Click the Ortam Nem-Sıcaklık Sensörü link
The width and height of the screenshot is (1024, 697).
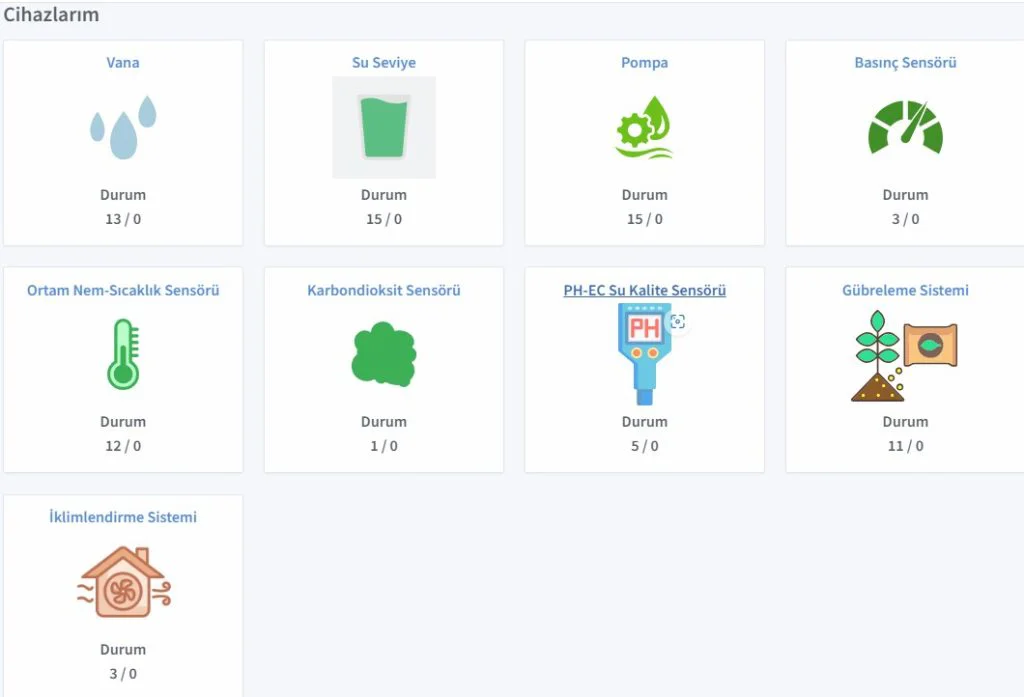coord(123,291)
